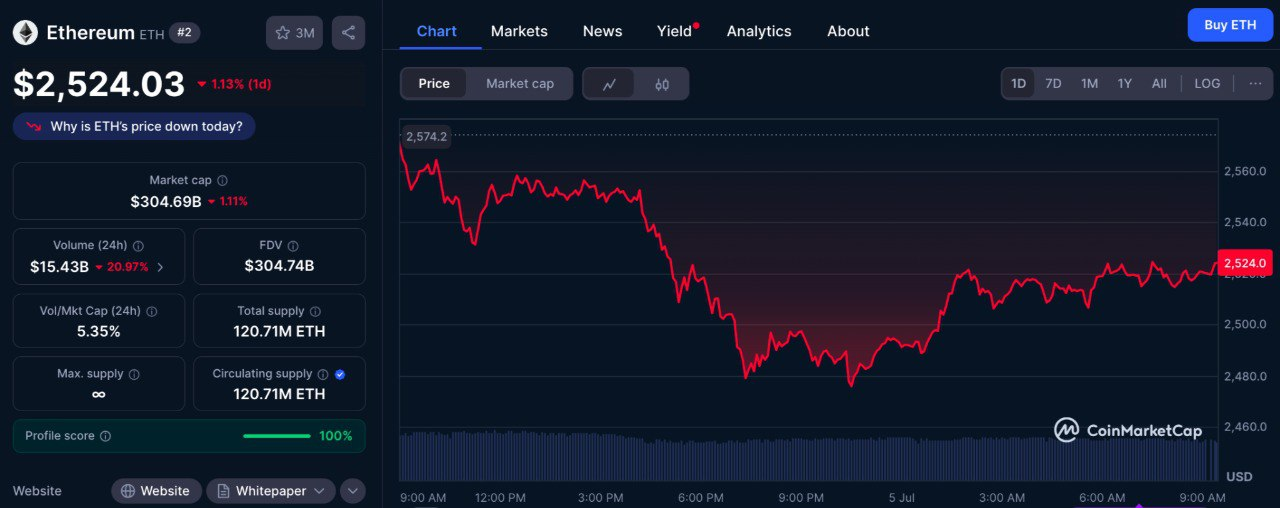Select Price chart mode
This screenshot has height=508, width=1280.
pos(434,84)
